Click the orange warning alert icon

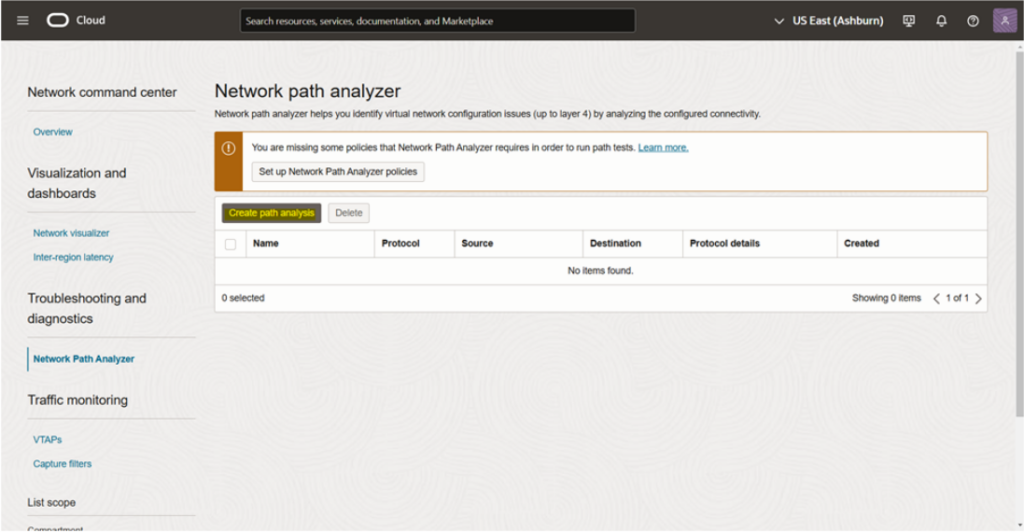tap(228, 148)
